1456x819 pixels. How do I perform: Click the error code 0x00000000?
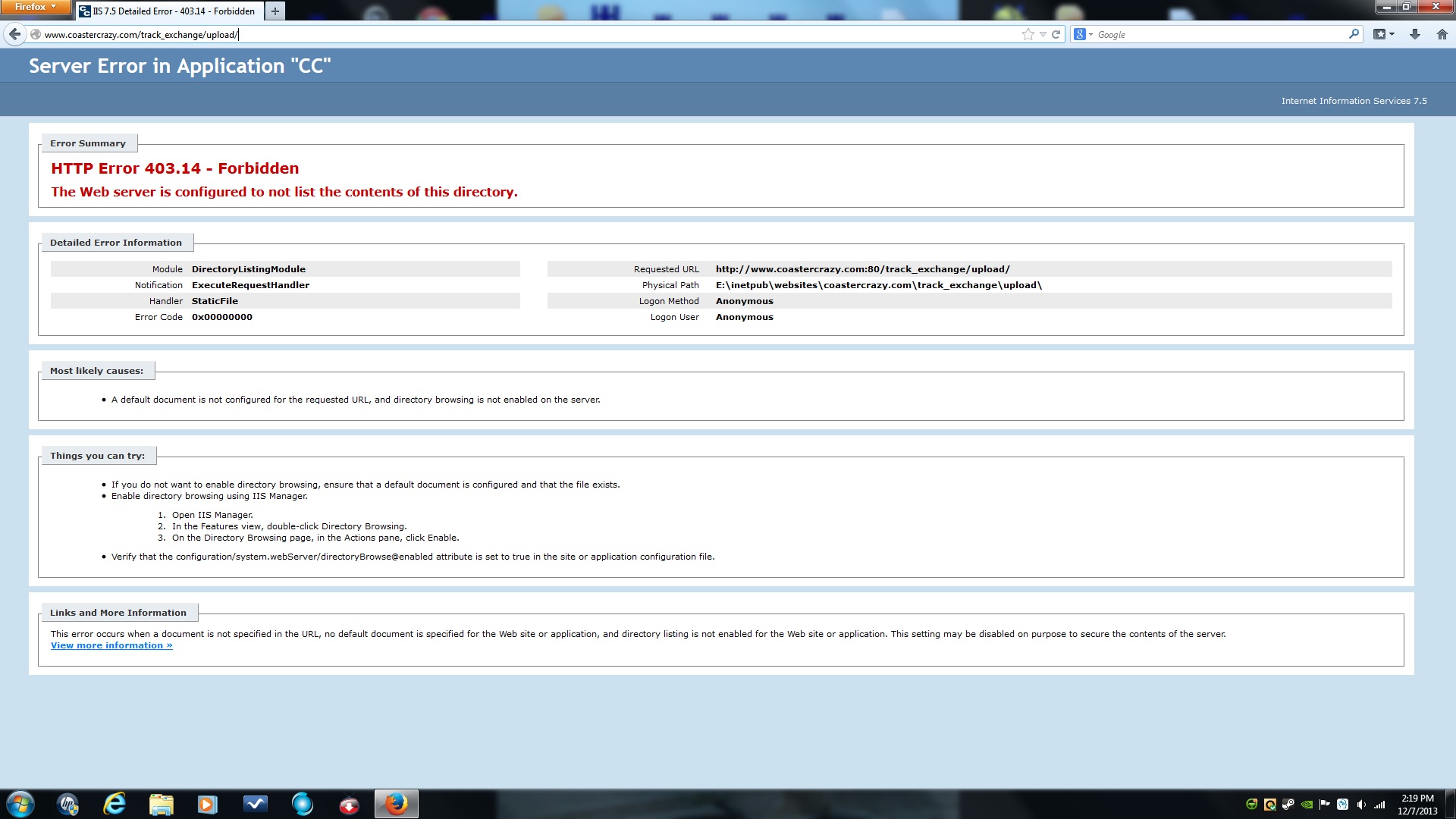coord(222,317)
